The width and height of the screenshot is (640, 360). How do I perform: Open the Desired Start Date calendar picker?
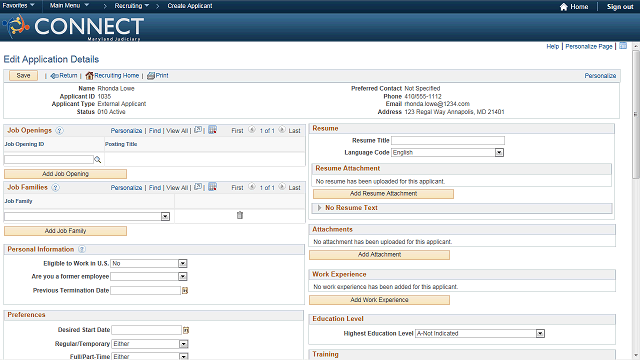(186, 330)
